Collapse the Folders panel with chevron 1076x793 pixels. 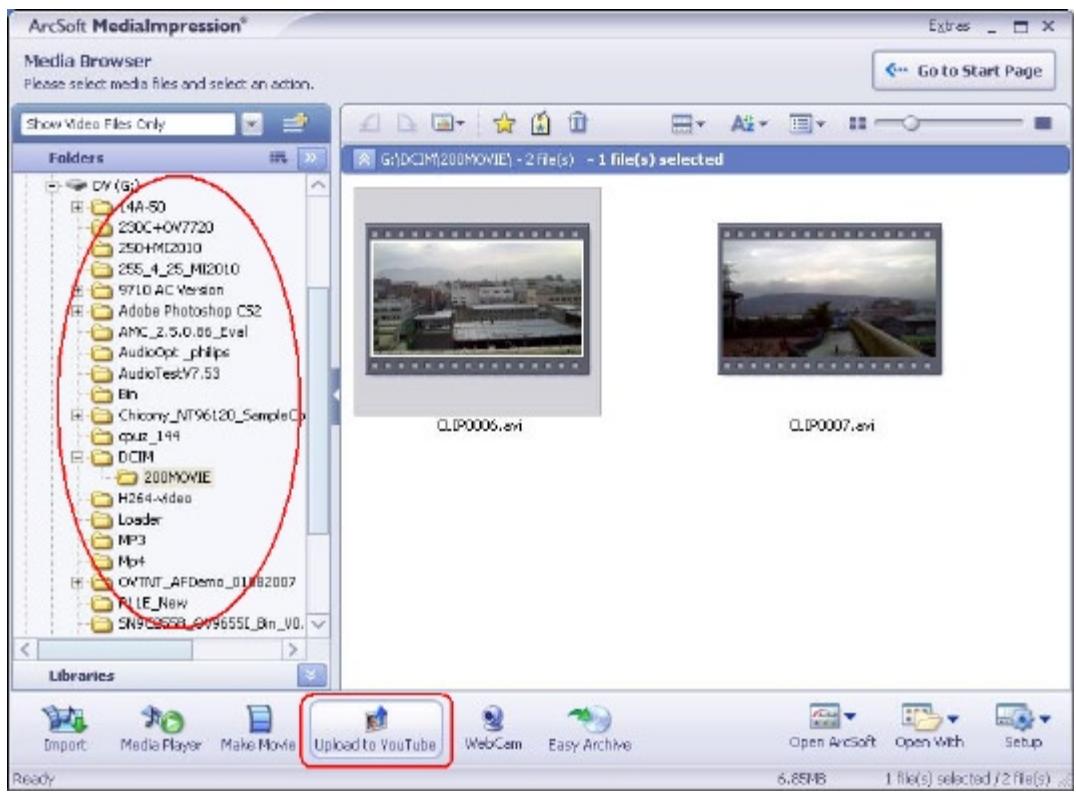pos(310,158)
